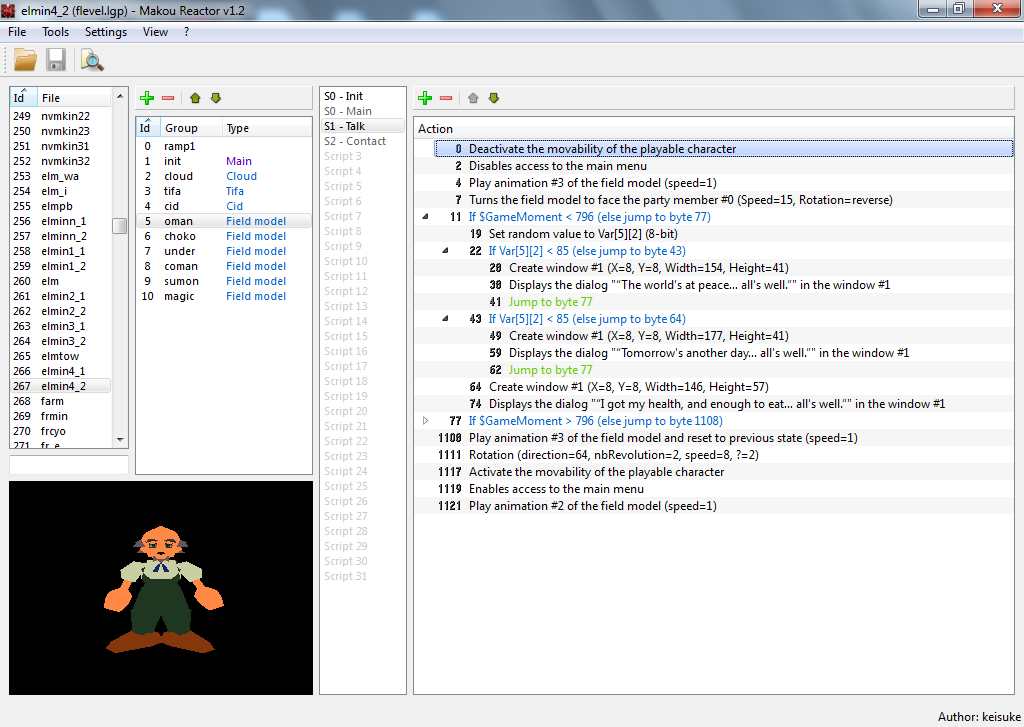
Task: Open the search magnifier tool
Action: coord(92,61)
